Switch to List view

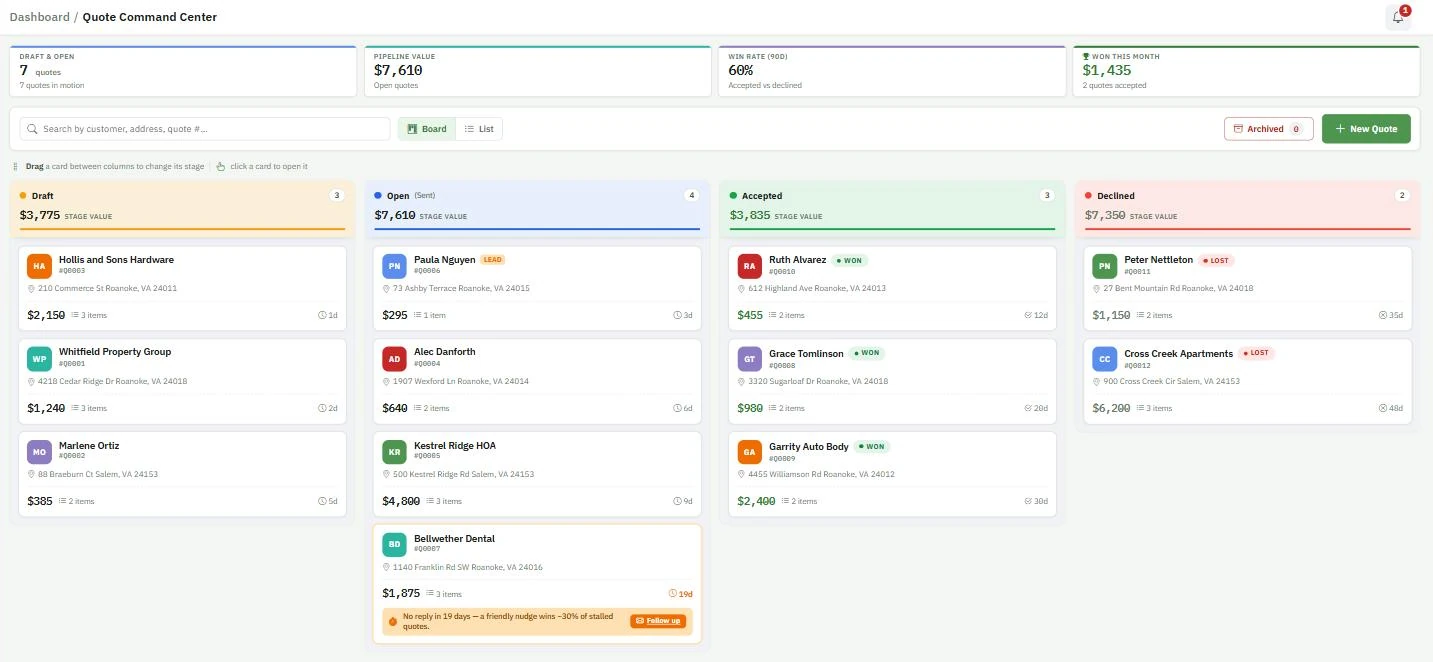[479, 129]
